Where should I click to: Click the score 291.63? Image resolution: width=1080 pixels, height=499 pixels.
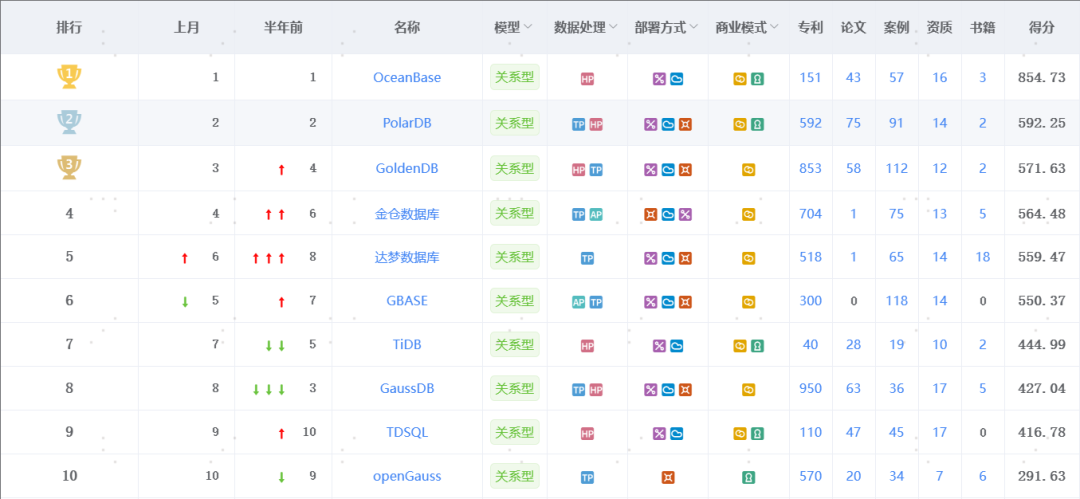click(x=1041, y=476)
